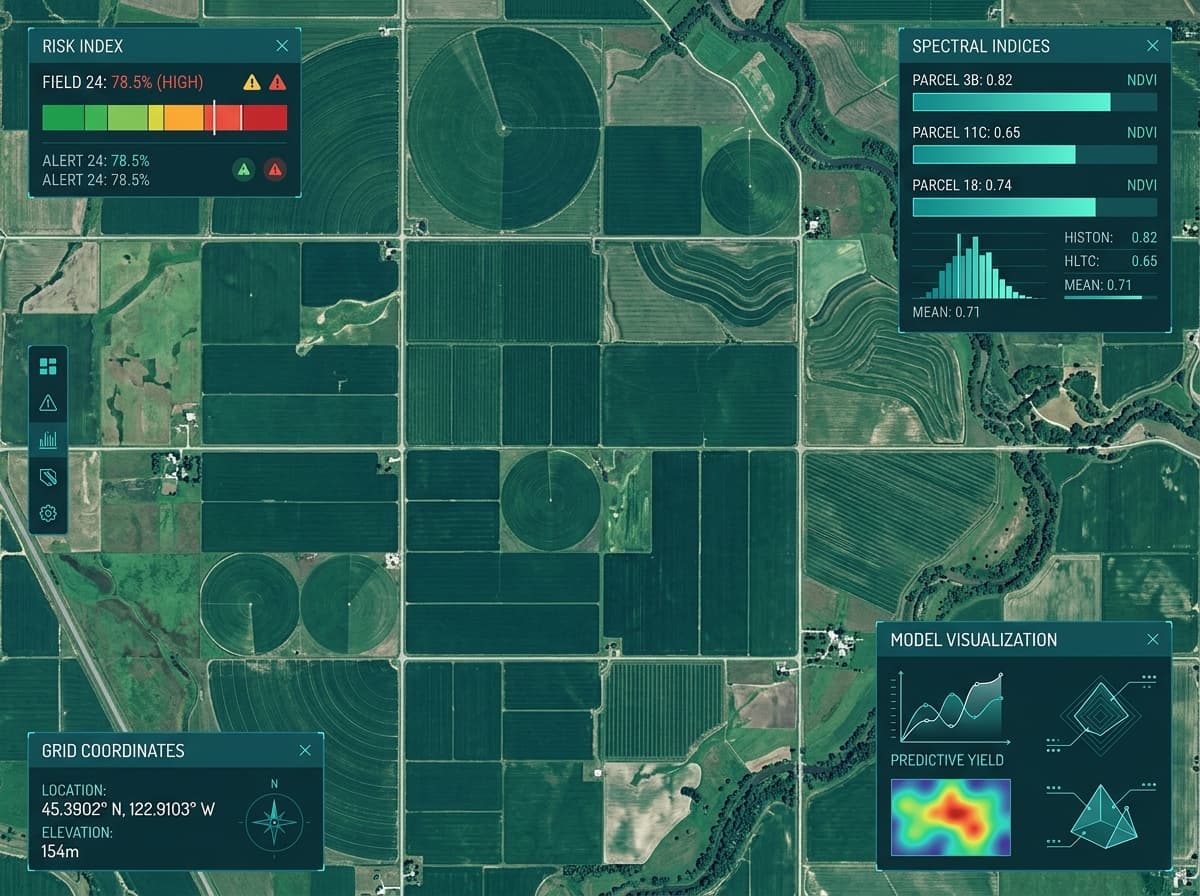Open the tag layers icon in sidebar

tap(48, 476)
